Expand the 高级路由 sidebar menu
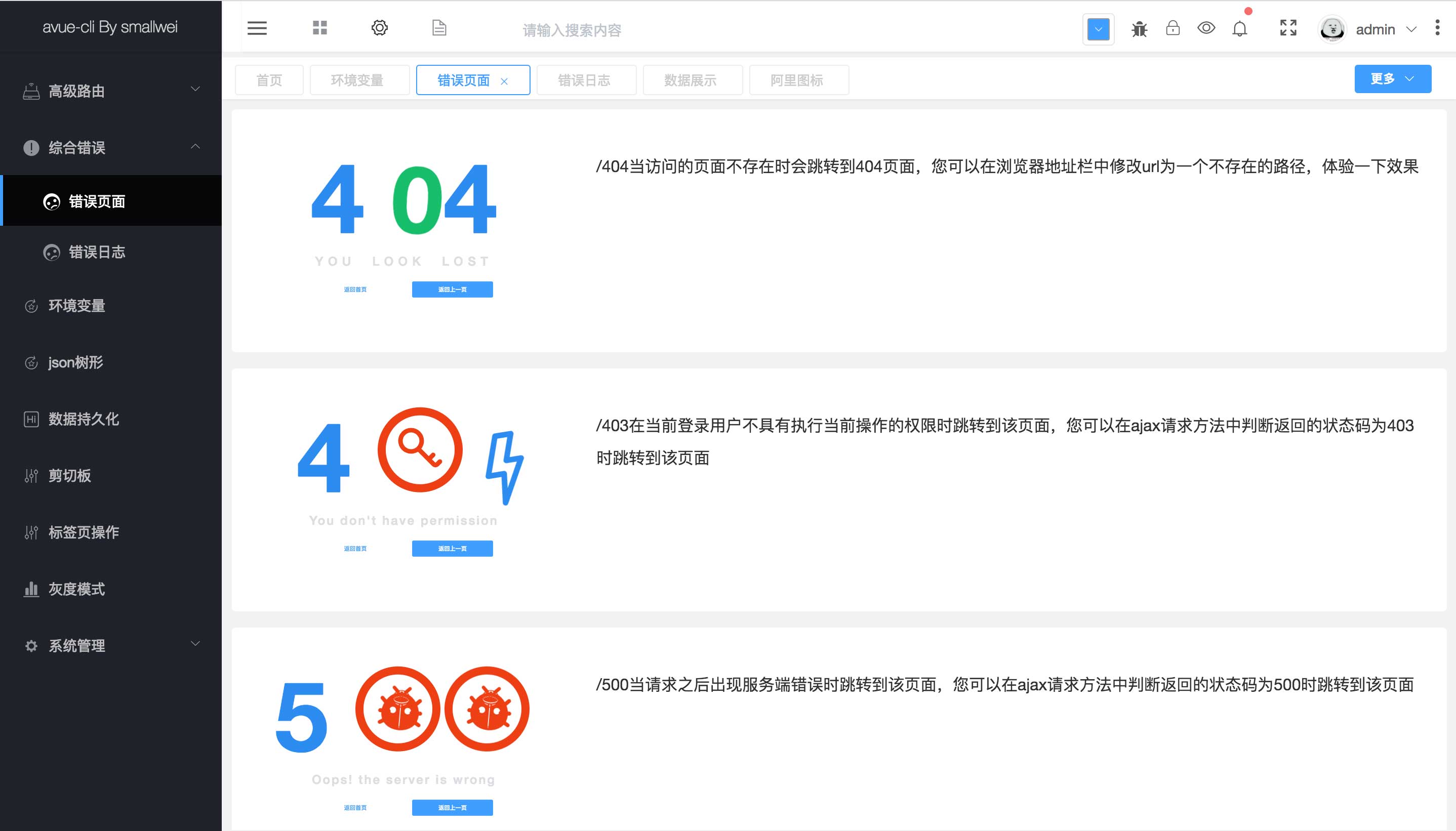The width and height of the screenshot is (1456, 831). [111, 91]
